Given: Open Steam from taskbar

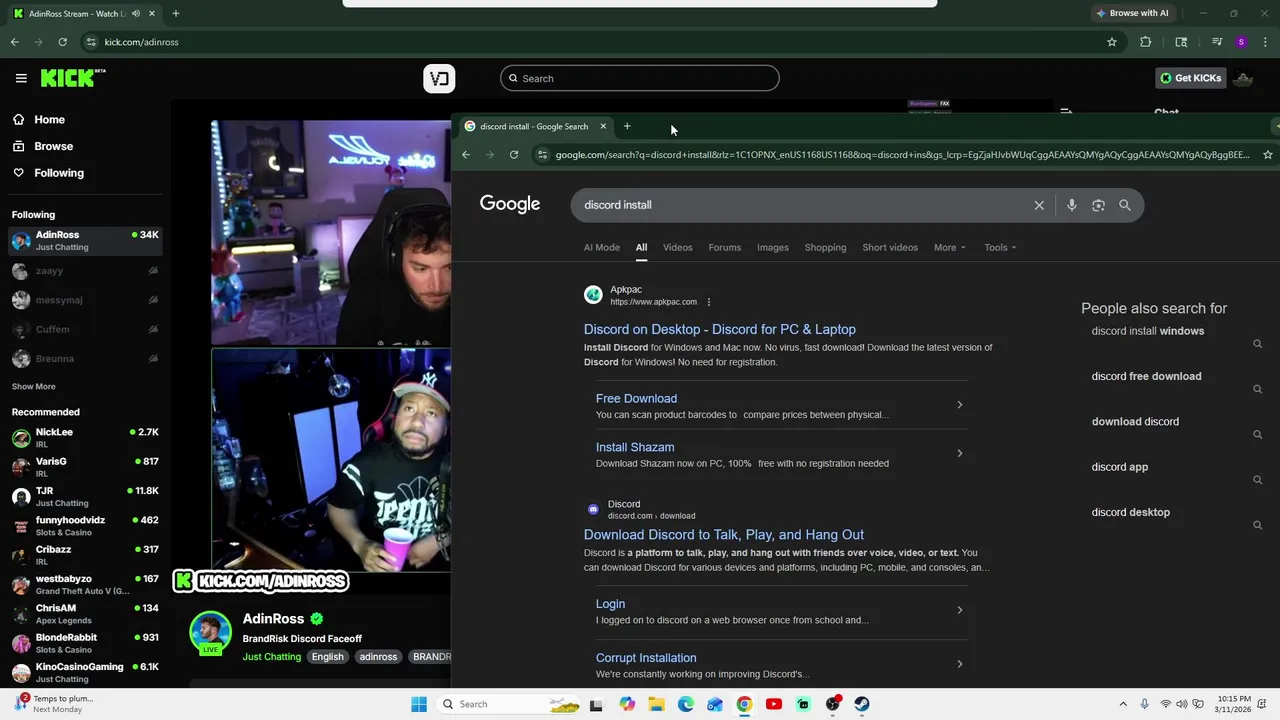Looking at the screenshot, I should [x=862, y=704].
